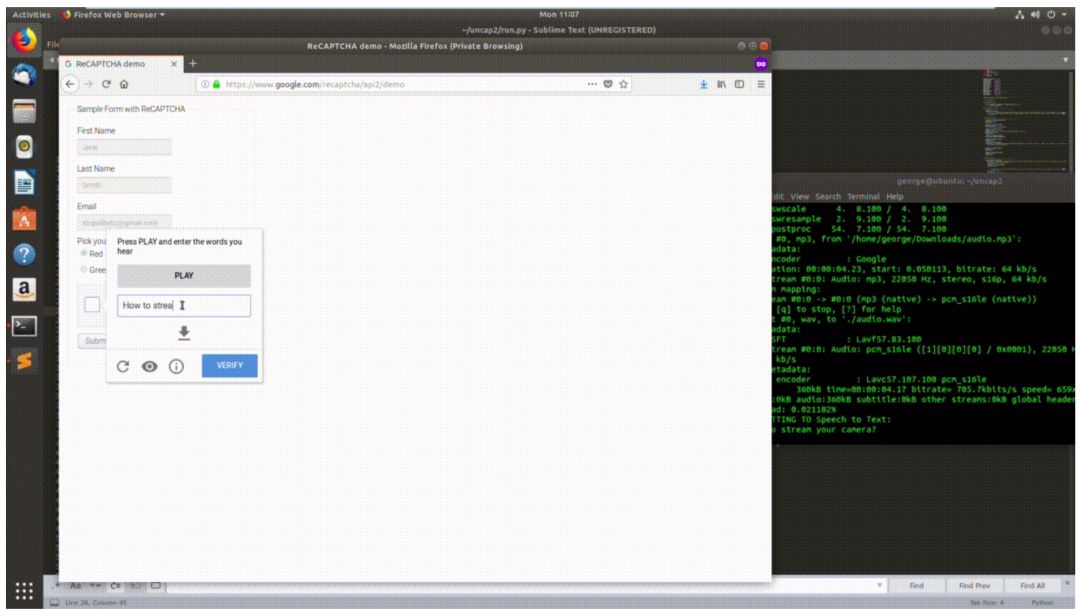Click Find All in Sublime Text
The width and height of the screenshot is (1080, 616).
(x=1031, y=586)
